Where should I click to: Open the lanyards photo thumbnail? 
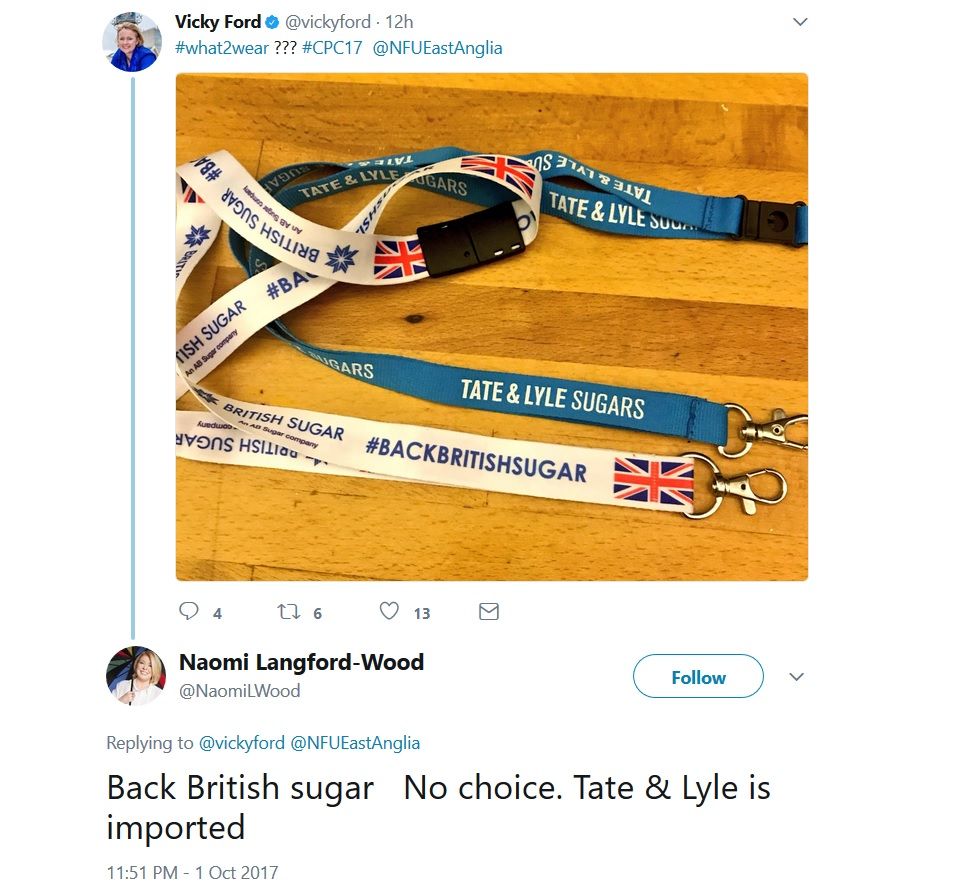491,326
